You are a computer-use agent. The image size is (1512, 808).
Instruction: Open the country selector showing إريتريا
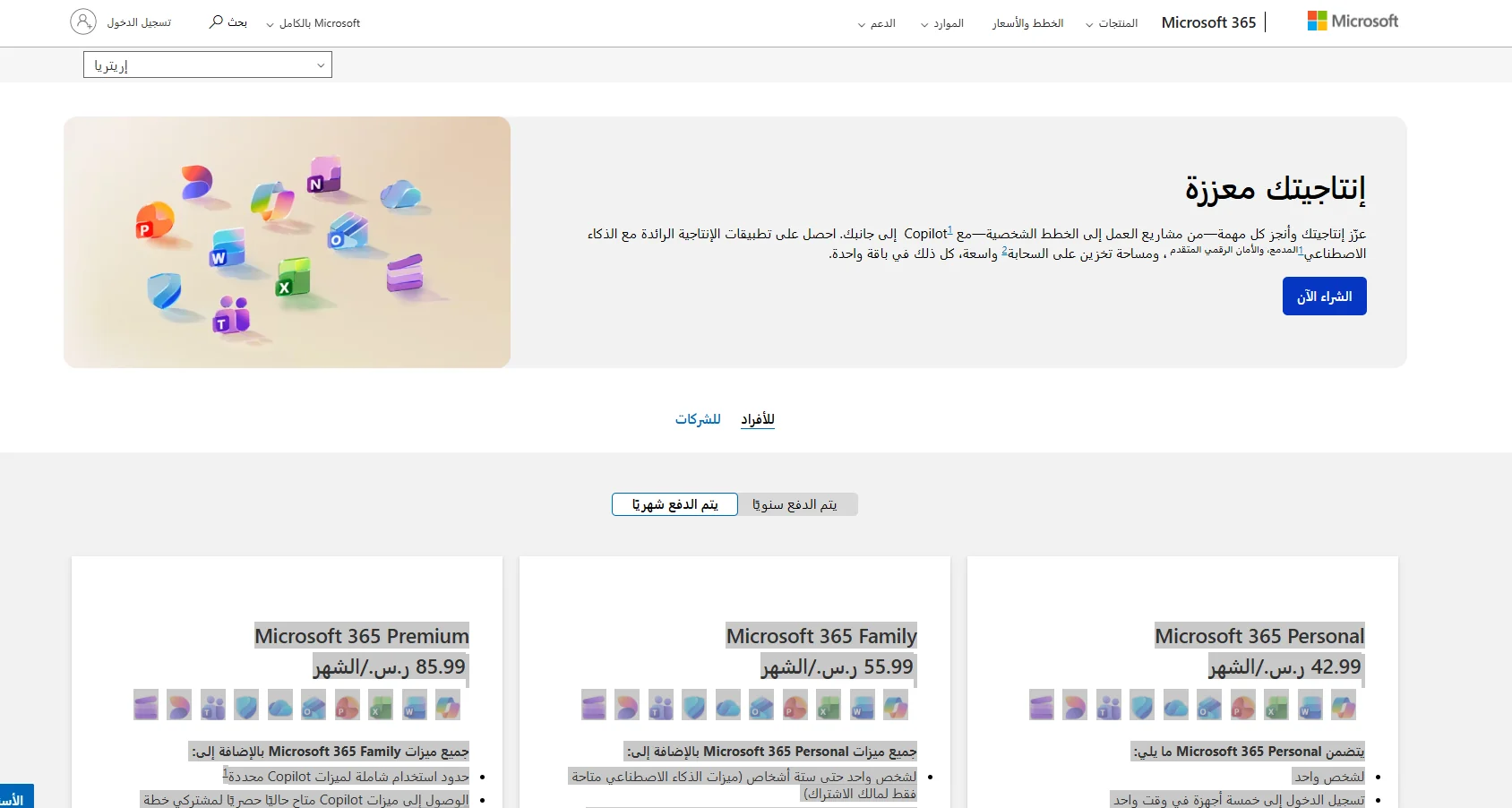click(x=207, y=64)
